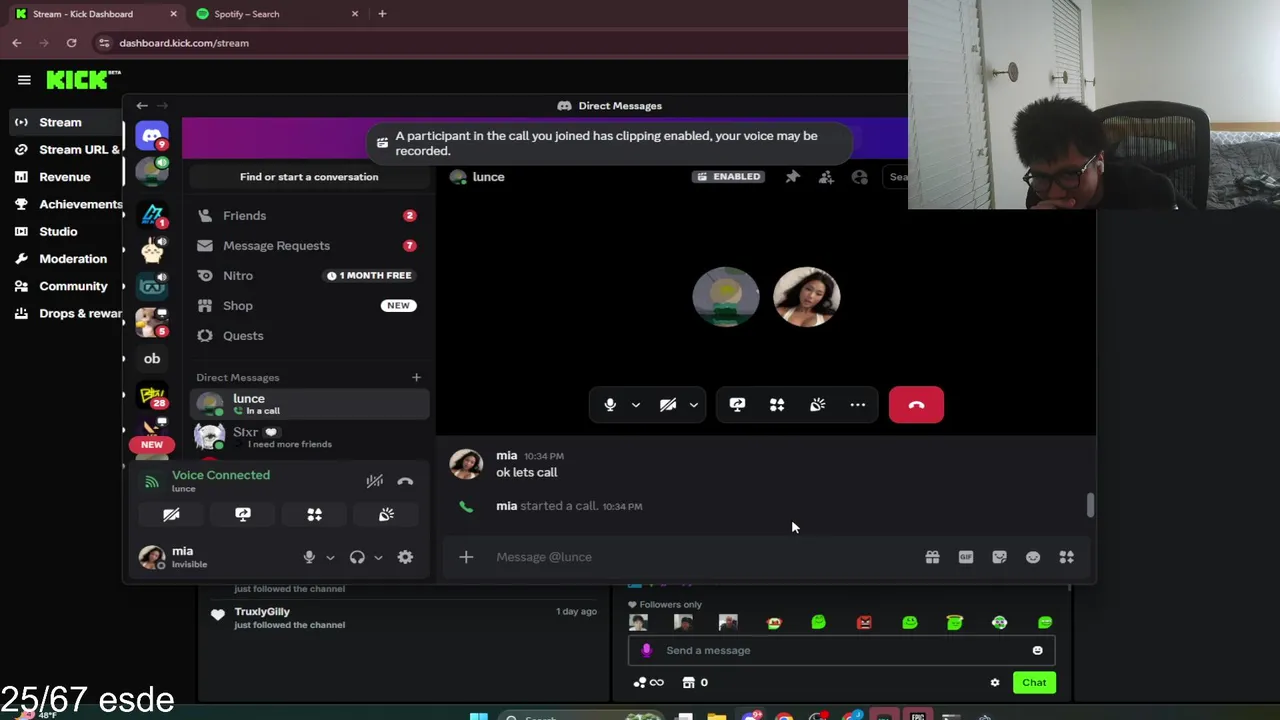Open the 'ob' server
Image resolution: width=1280 pixels, height=720 pixels.
click(x=152, y=358)
